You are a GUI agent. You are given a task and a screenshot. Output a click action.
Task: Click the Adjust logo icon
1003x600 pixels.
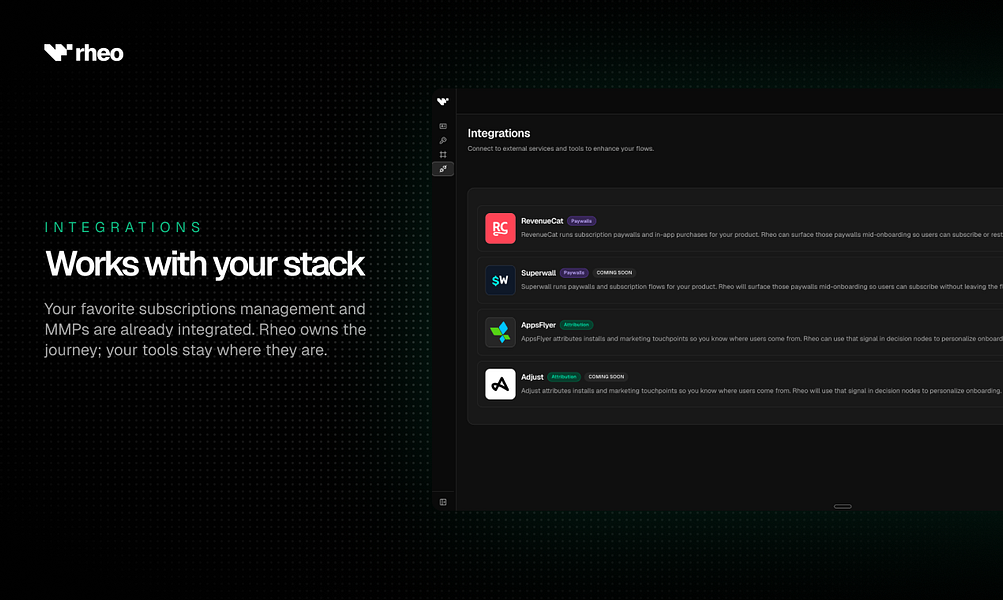coord(500,384)
